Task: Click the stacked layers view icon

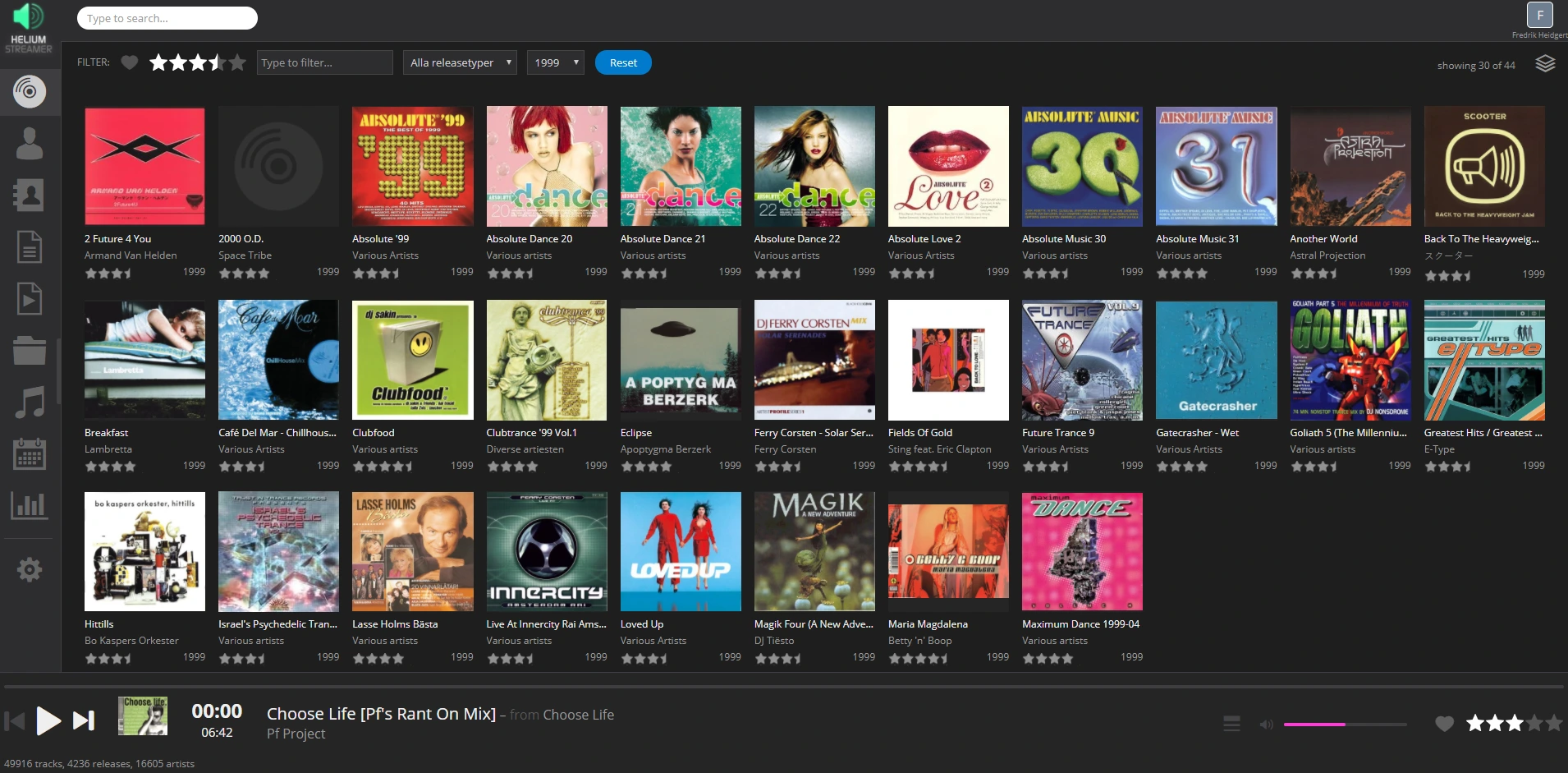Action: click(1545, 64)
